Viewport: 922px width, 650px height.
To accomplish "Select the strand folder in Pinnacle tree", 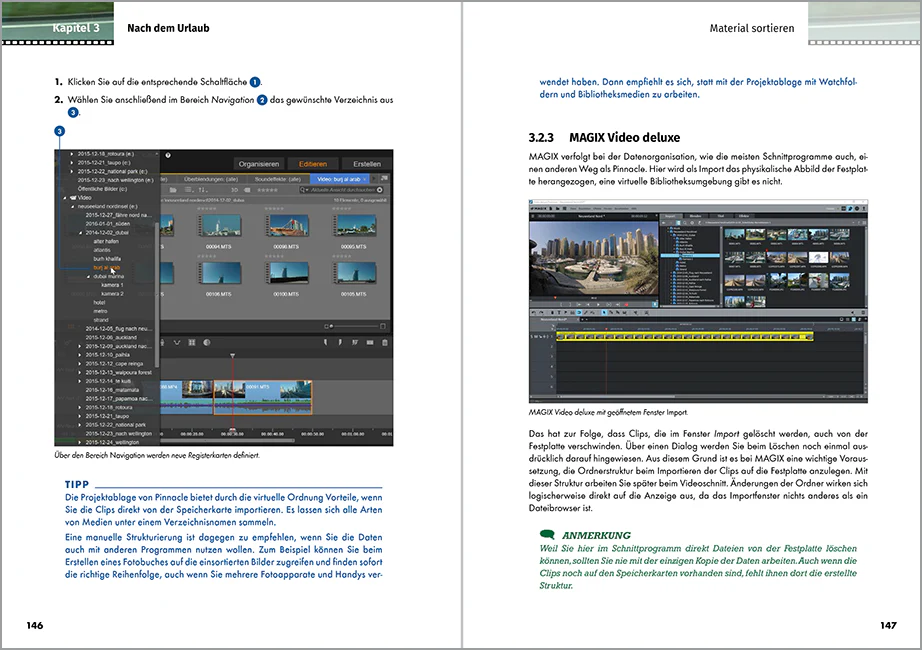I will coord(101,320).
